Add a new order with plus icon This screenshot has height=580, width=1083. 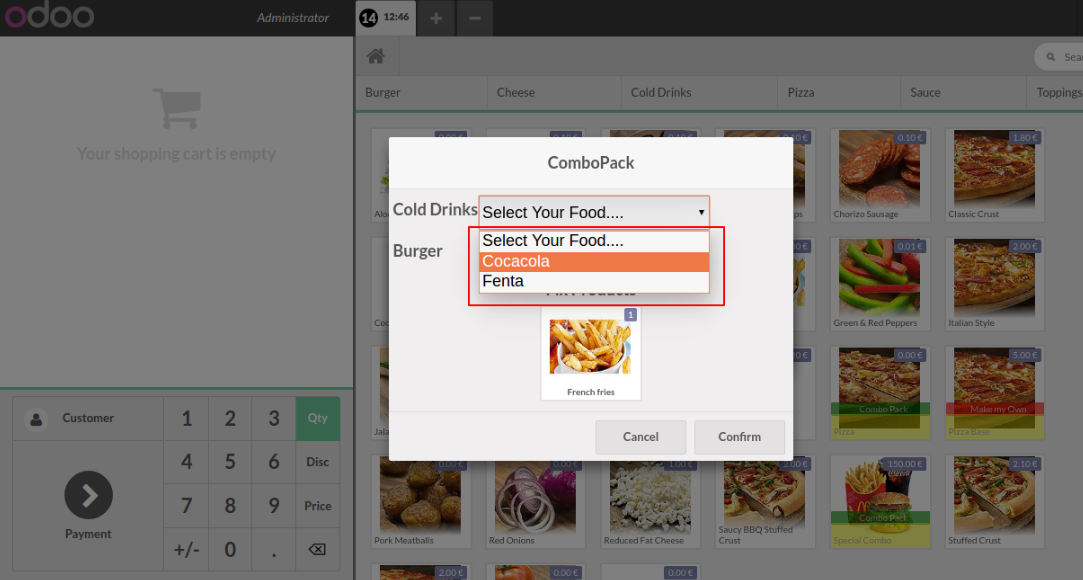coord(436,18)
